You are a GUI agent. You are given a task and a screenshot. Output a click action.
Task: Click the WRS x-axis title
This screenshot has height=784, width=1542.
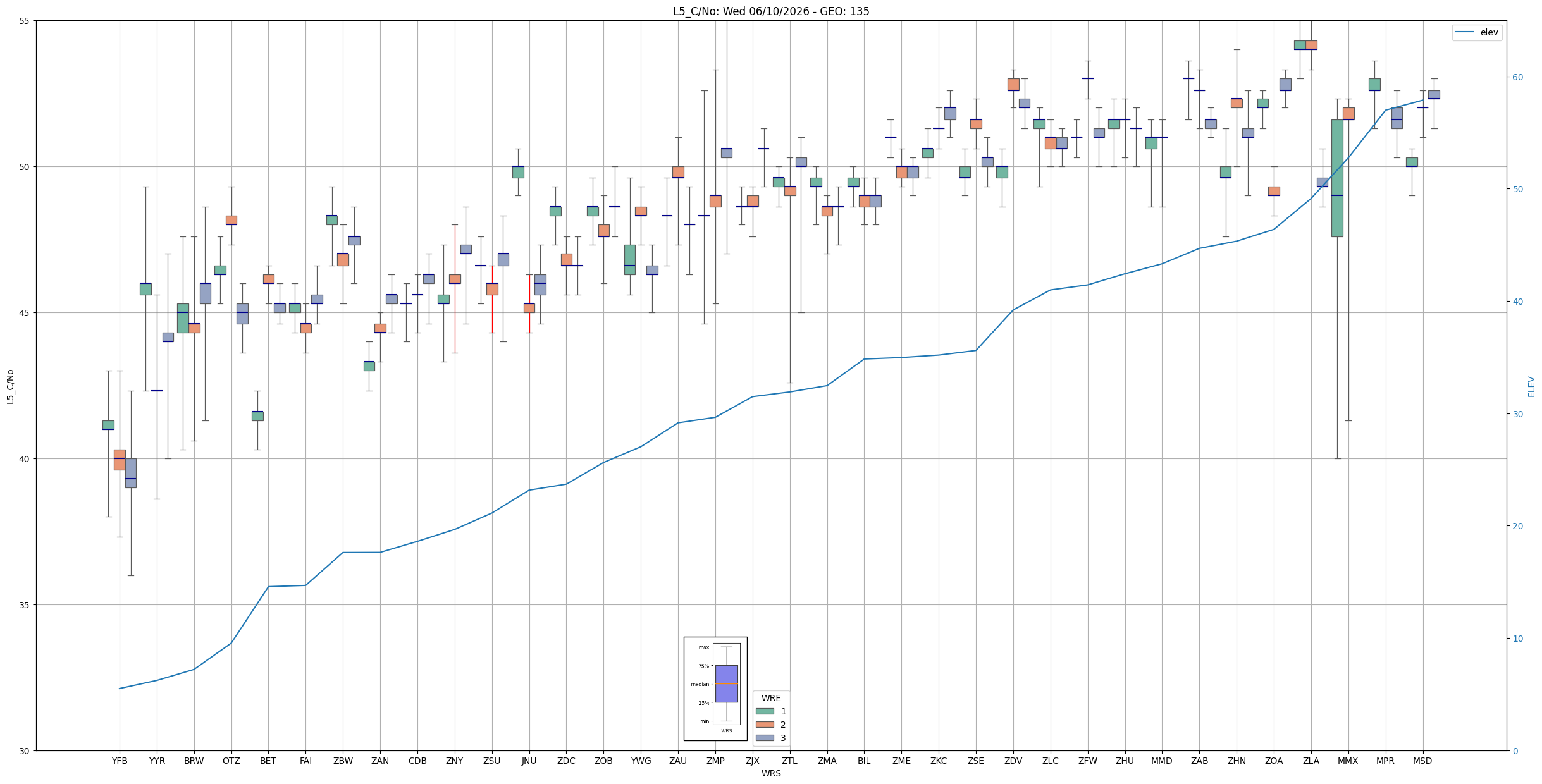[771, 773]
